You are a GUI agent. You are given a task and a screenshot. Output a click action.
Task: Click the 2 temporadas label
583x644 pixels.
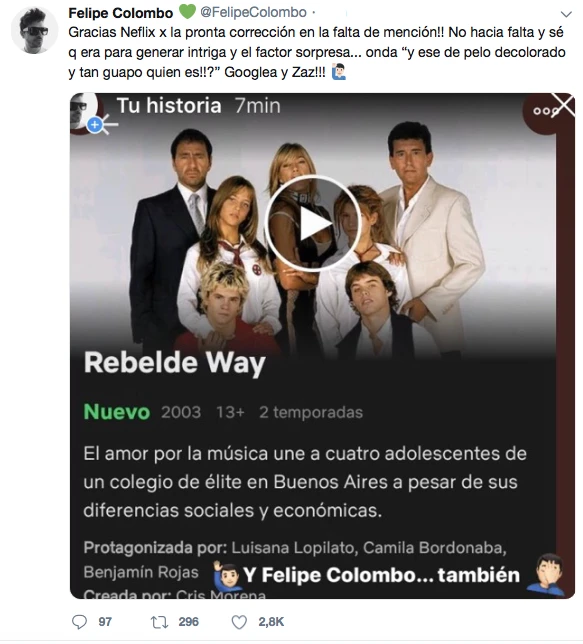pyautogui.click(x=311, y=412)
